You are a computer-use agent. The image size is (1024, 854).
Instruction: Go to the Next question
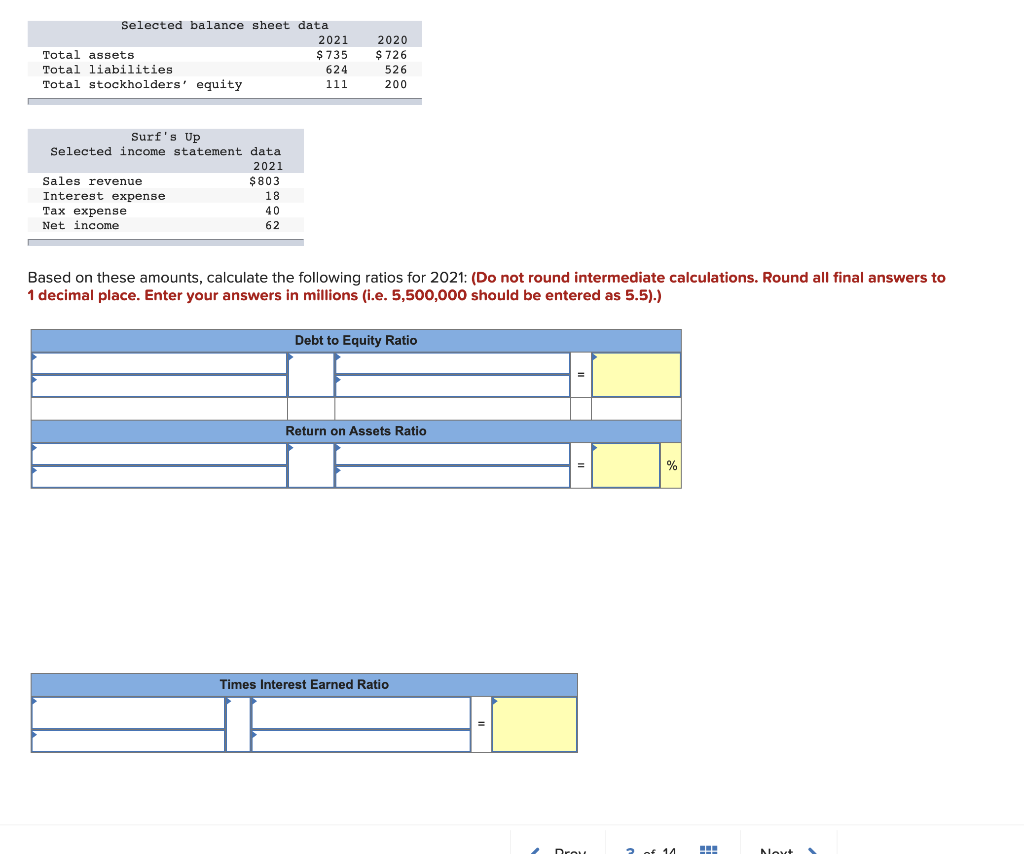pos(788,849)
